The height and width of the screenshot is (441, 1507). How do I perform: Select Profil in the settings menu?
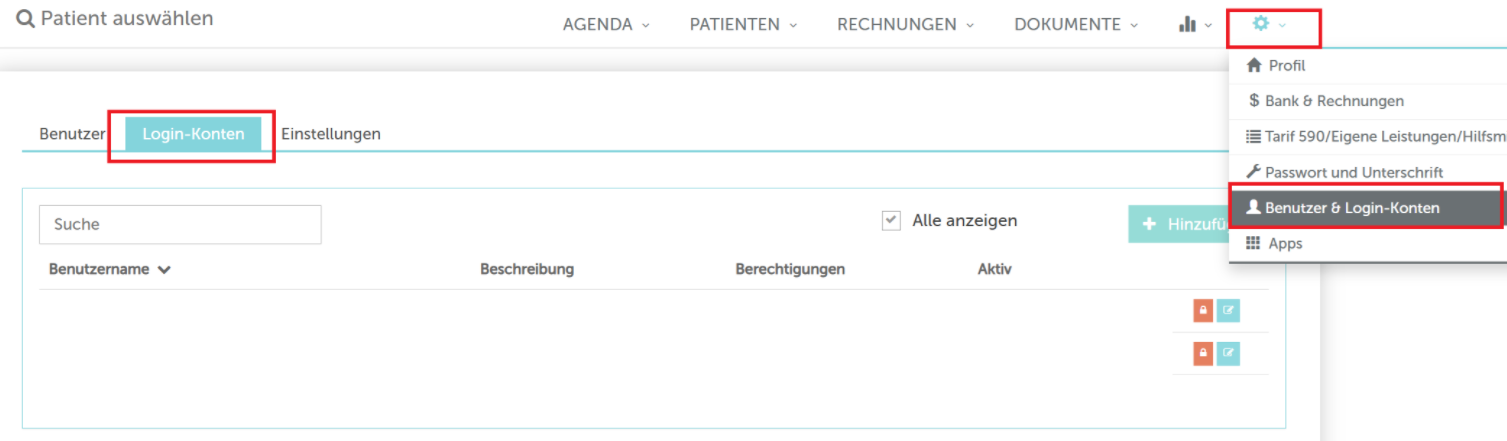(1286, 66)
